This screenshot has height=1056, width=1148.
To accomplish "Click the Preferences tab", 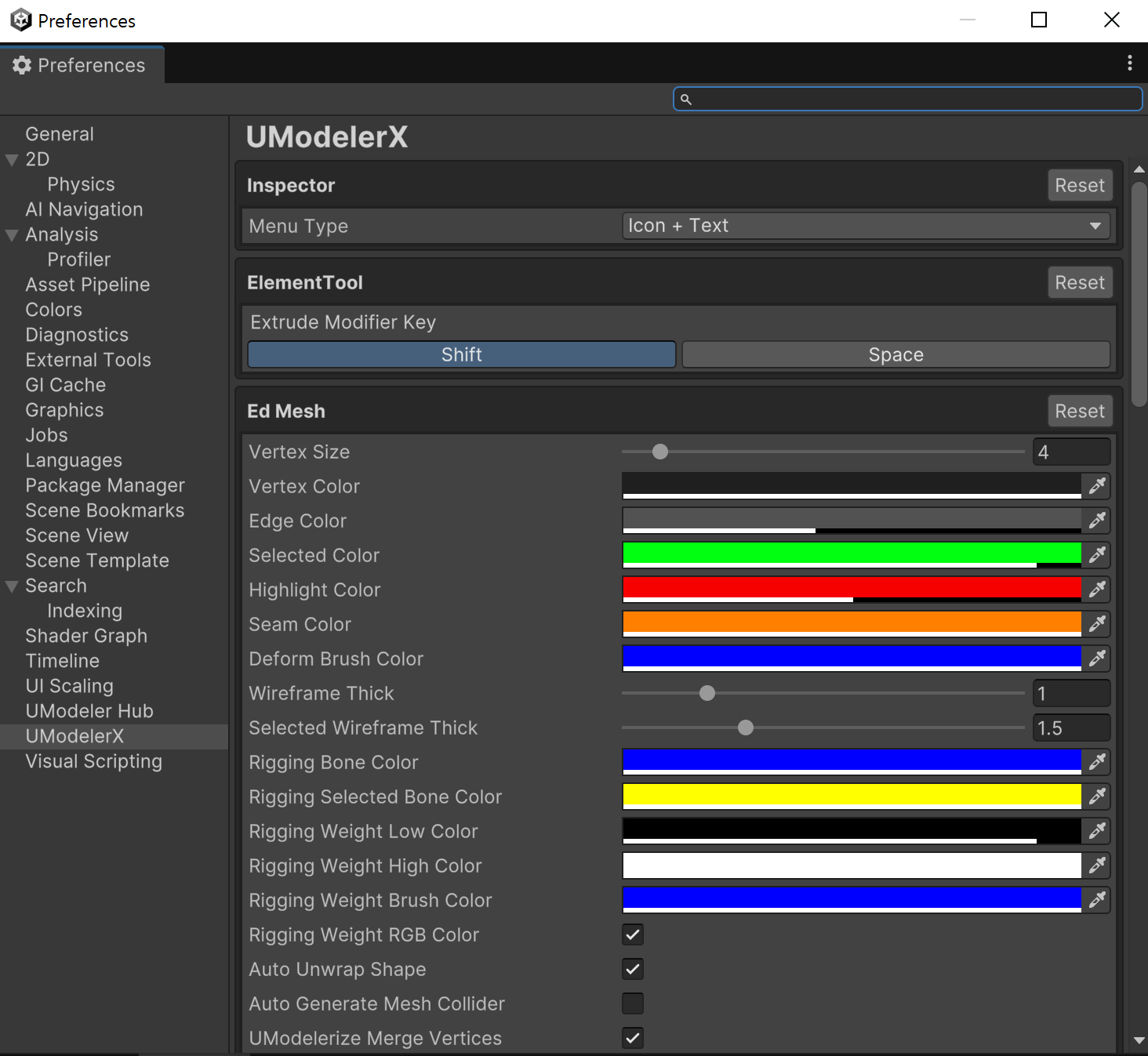I will coord(82,65).
